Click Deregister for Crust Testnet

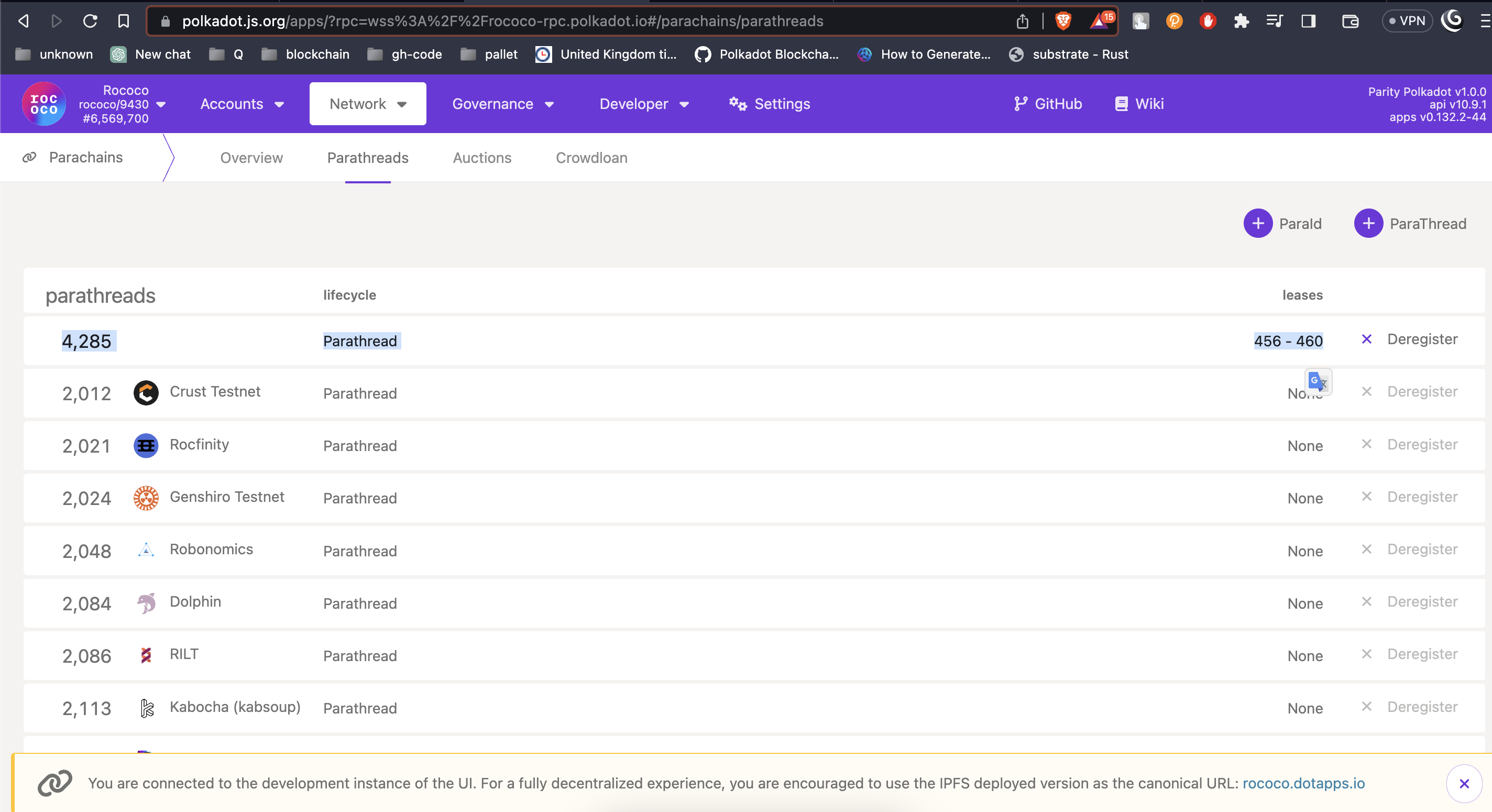1410,391
